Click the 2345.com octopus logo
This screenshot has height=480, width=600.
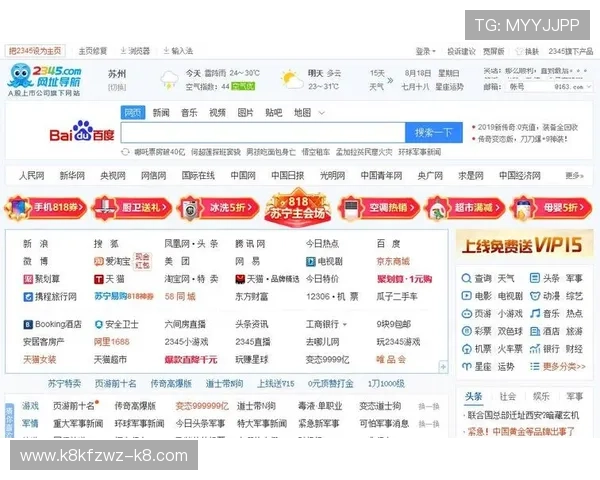[x=44, y=80]
